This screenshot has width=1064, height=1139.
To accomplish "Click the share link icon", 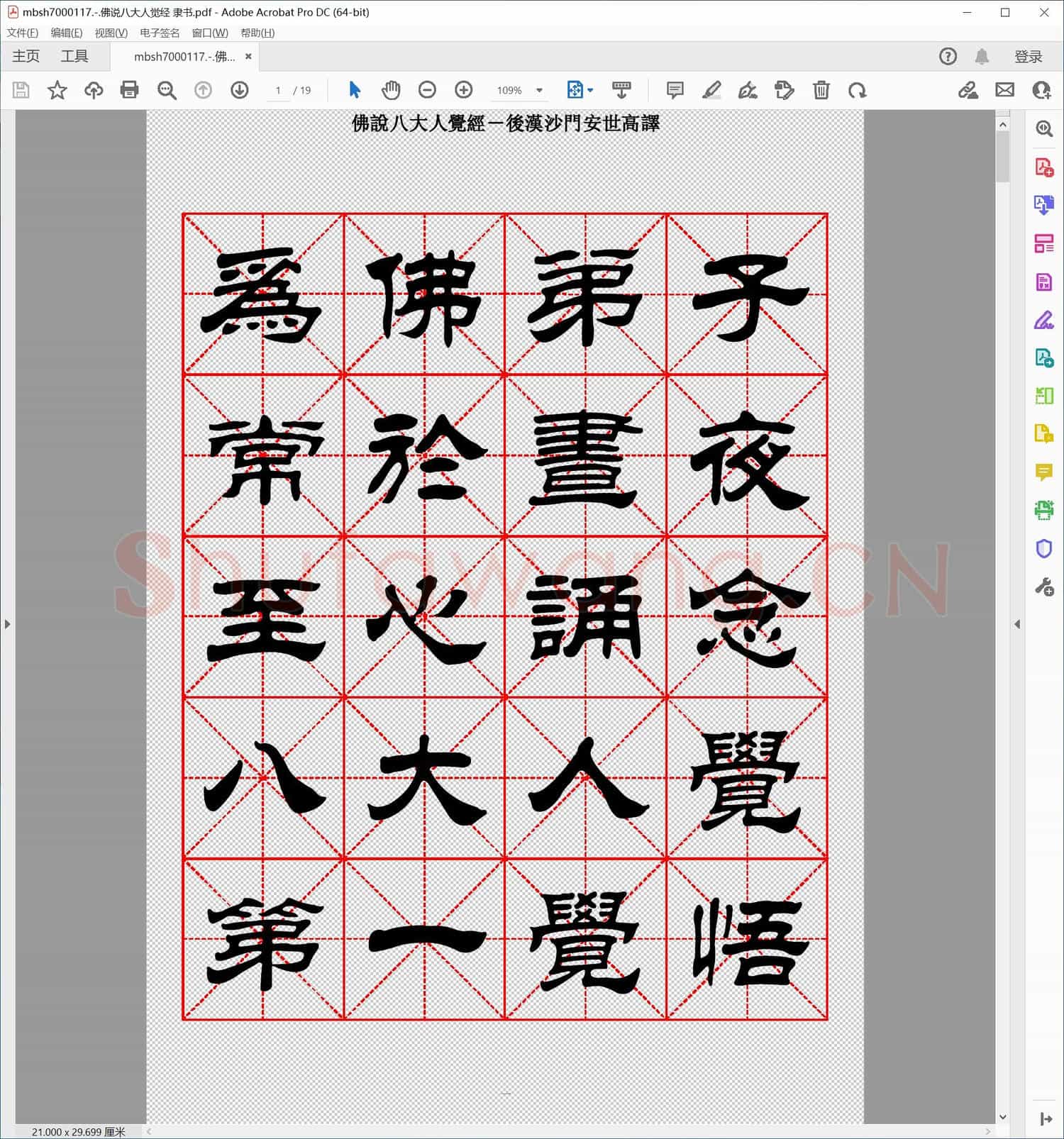I will [968, 90].
